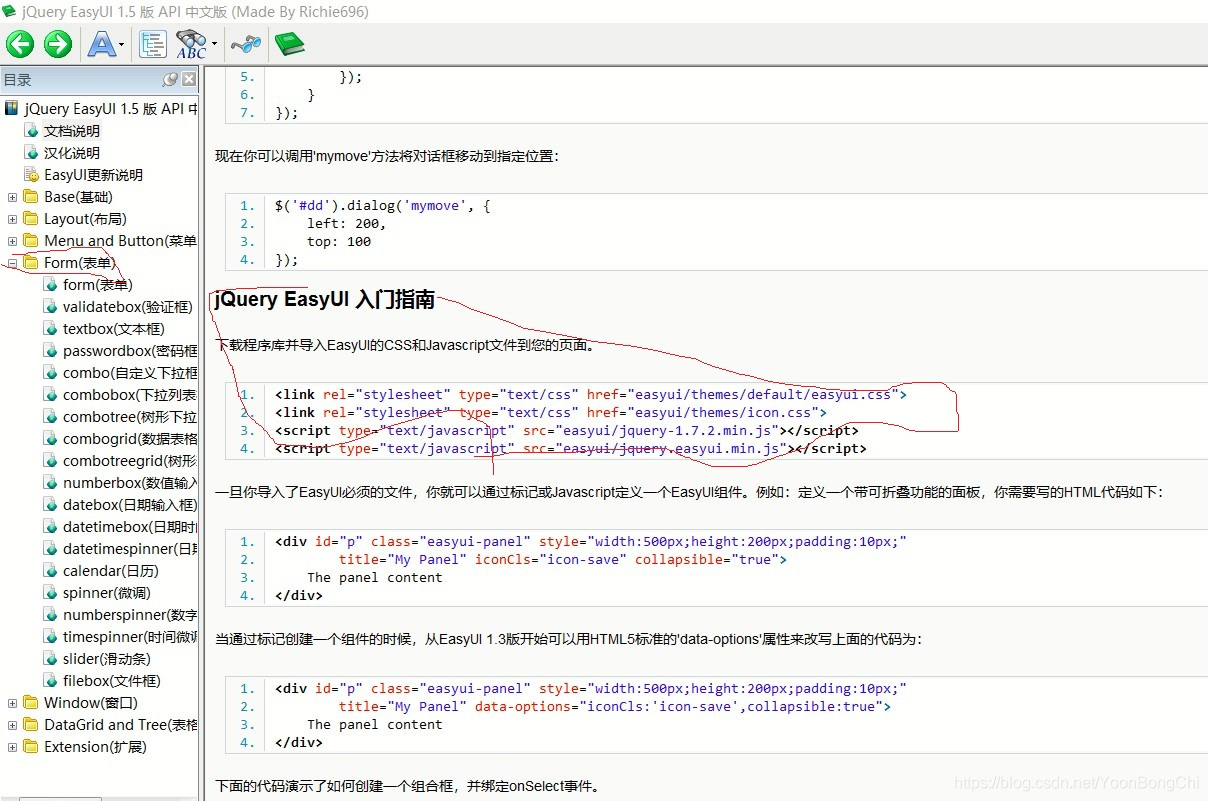1208x801 pixels.
Task: Click the 'left: 200,' code line
Action: click(346, 224)
